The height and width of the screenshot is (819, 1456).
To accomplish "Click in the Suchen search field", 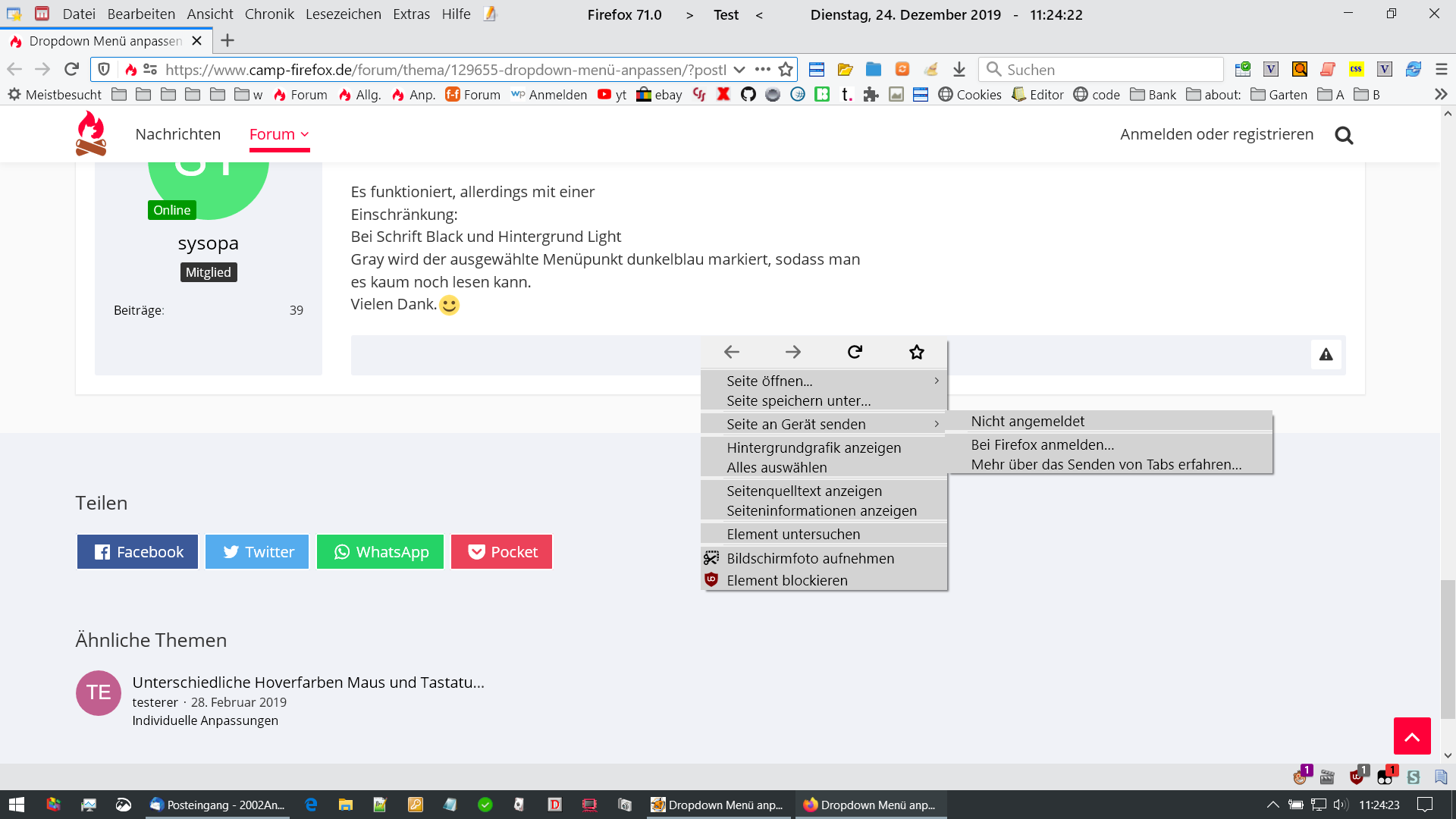I will pyautogui.click(x=1107, y=70).
